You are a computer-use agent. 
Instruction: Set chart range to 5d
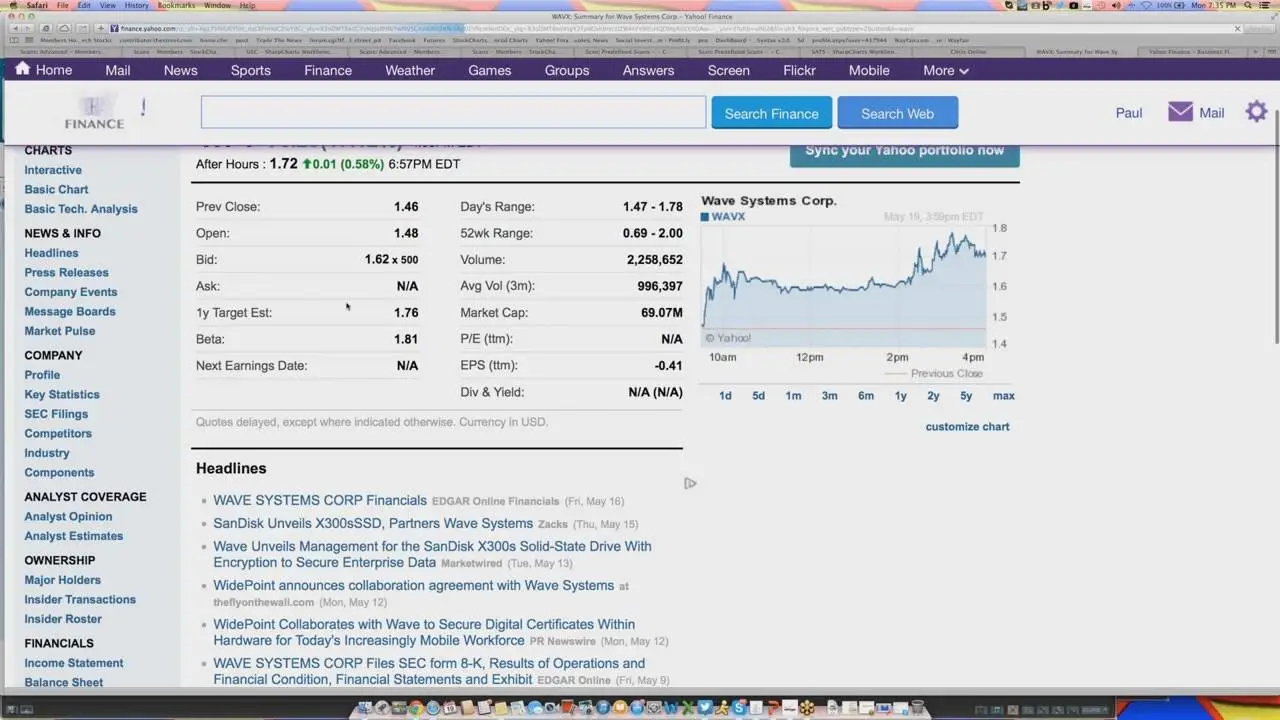(758, 396)
